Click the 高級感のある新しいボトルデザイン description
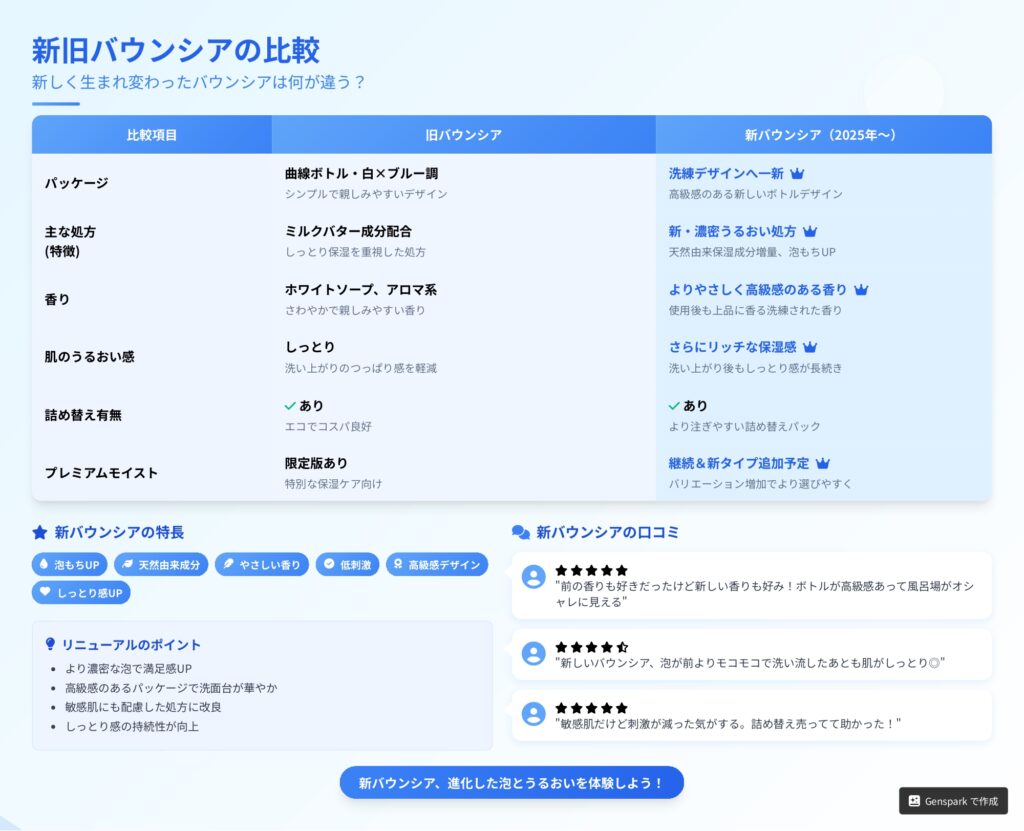 [x=756, y=194]
